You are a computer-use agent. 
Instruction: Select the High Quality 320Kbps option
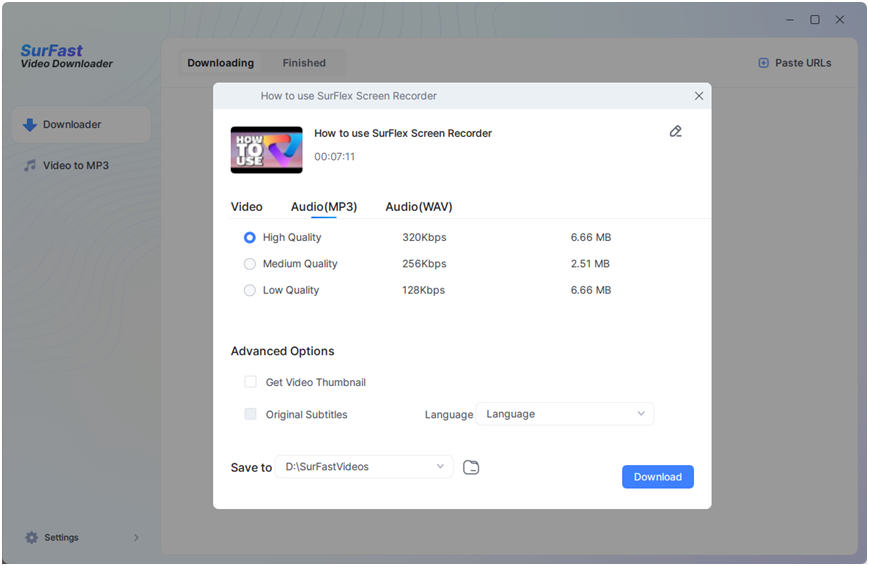coord(250,238)
